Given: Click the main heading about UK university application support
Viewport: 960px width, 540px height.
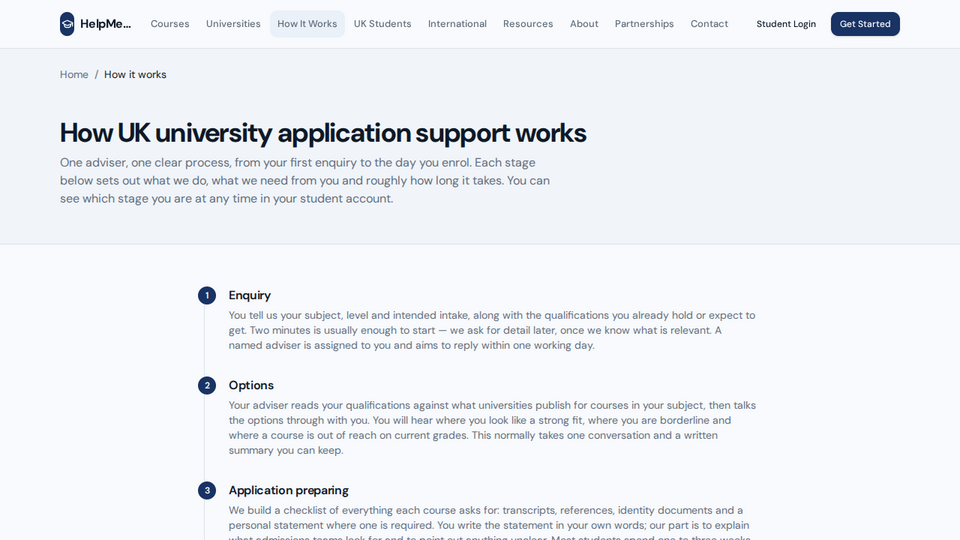Looking at the screenshot, I should click(323, 133).
